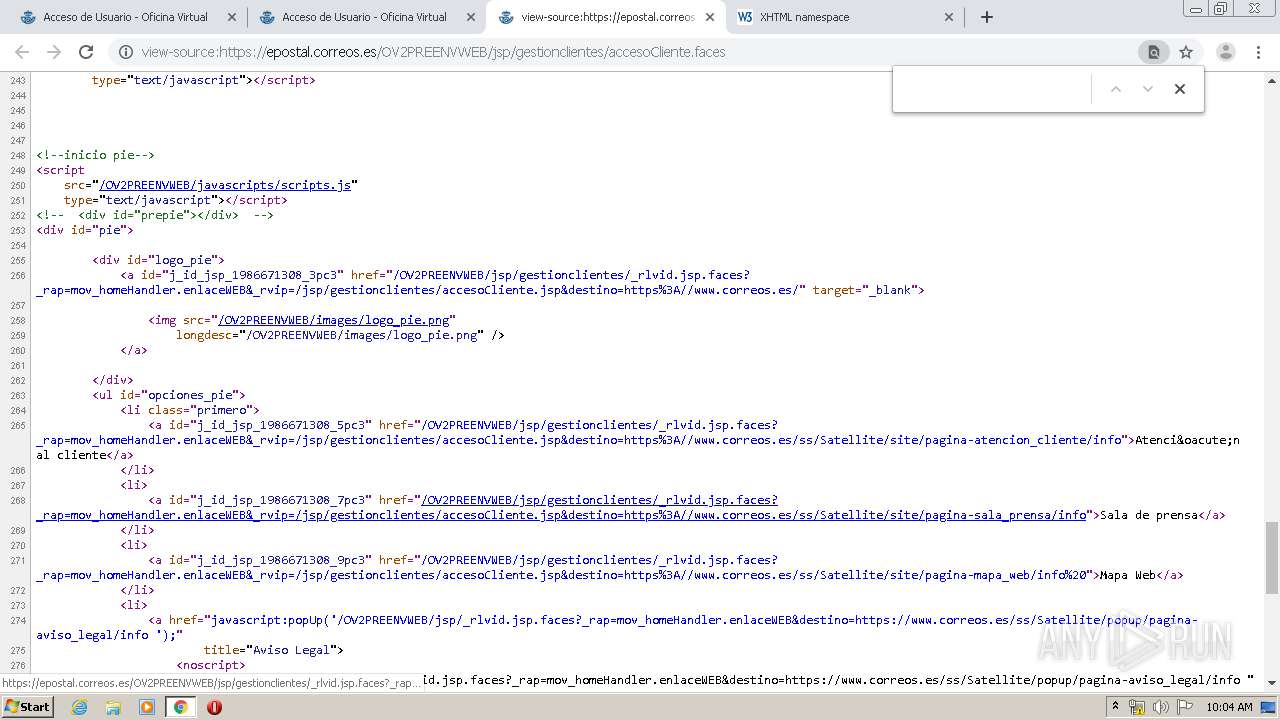Close the find bar

click(1180, 89)
